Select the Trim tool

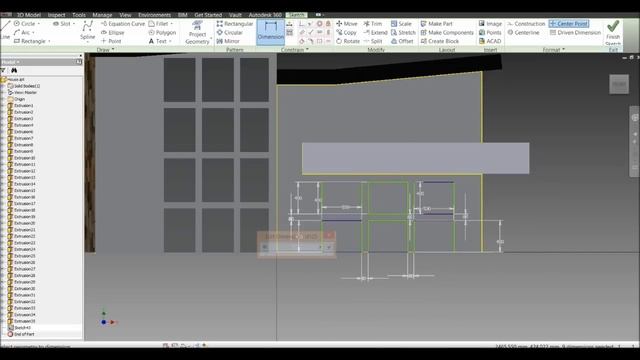pyautogui.click(x=372, y=24)
